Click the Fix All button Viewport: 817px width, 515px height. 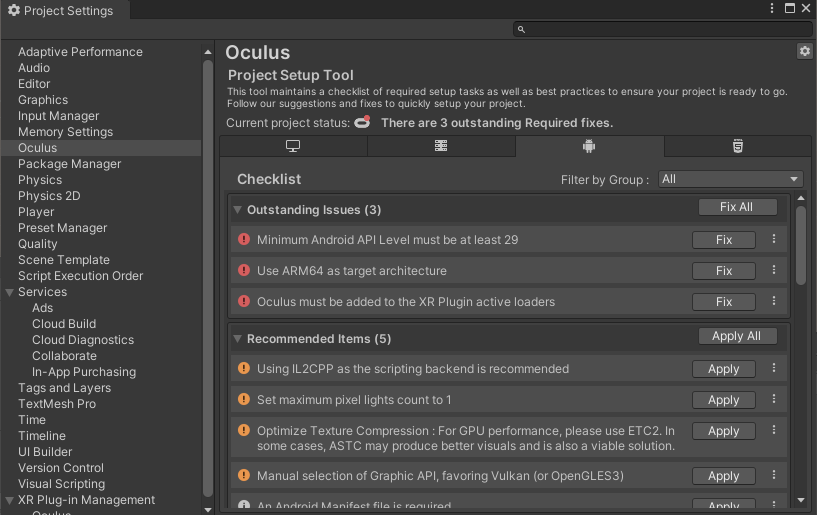pyautogui.click(x=737, y=207)
